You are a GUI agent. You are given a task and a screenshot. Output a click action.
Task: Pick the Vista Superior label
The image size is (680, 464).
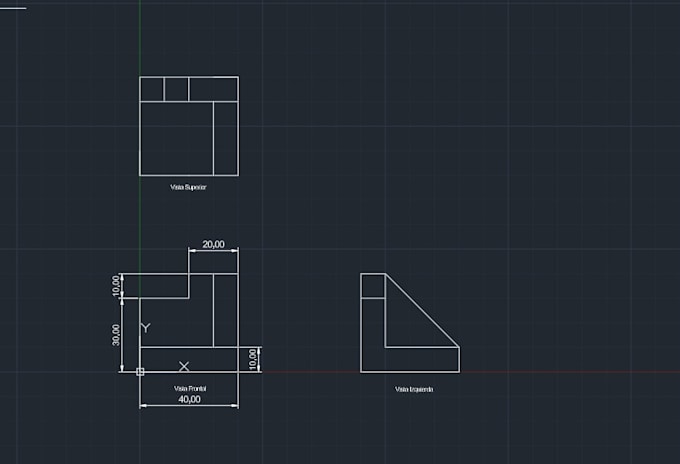(188, 187)
